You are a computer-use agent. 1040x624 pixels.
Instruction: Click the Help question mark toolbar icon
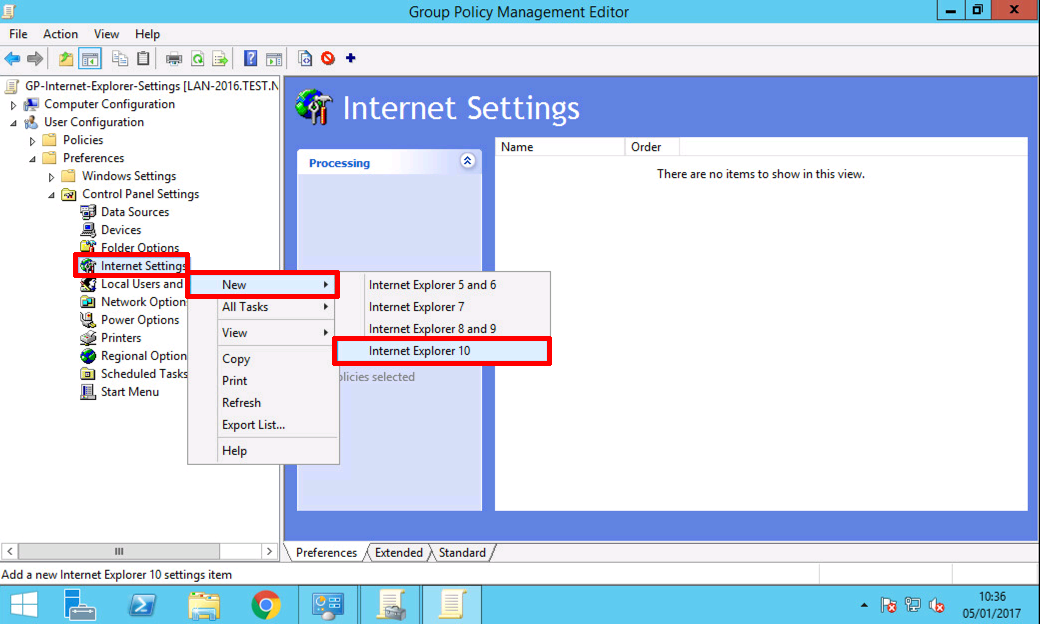(250, 58)
